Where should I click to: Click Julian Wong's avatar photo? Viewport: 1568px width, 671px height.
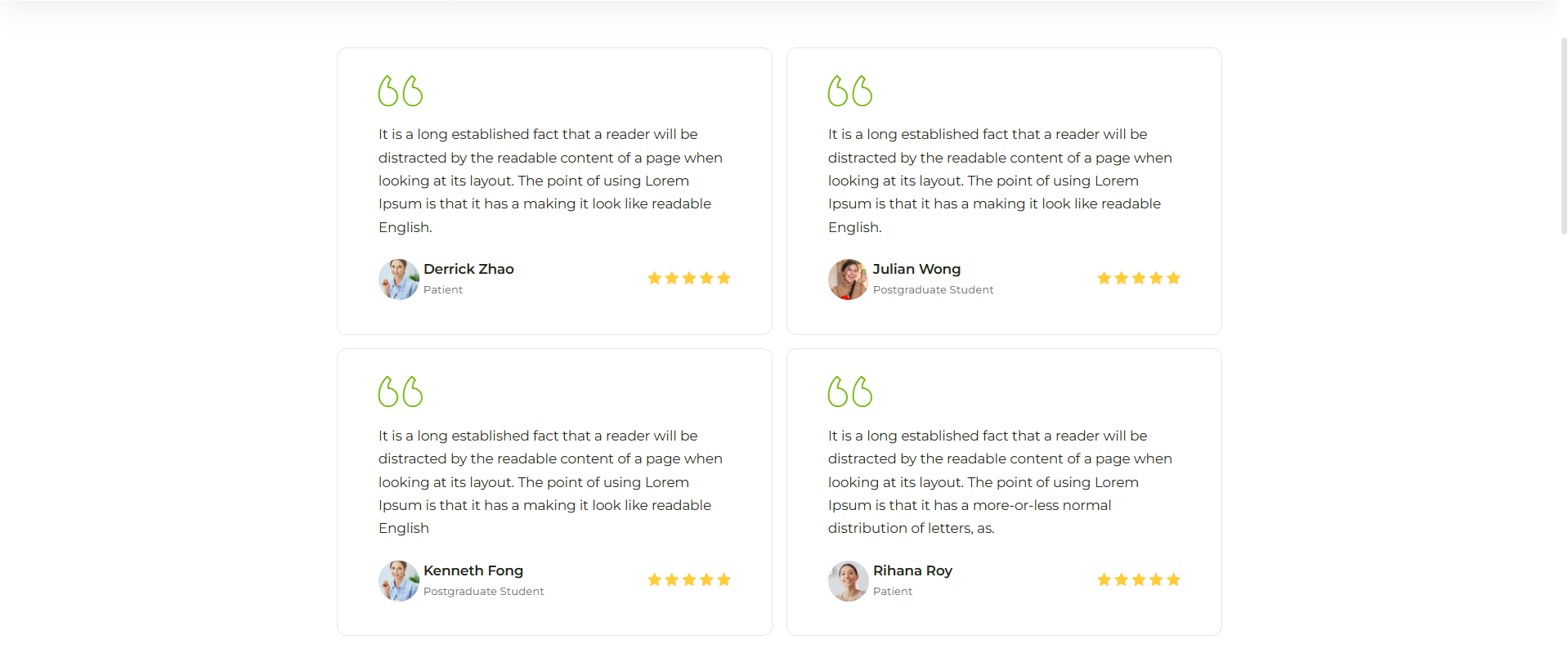pyautogui.click(x=849, y=280)
